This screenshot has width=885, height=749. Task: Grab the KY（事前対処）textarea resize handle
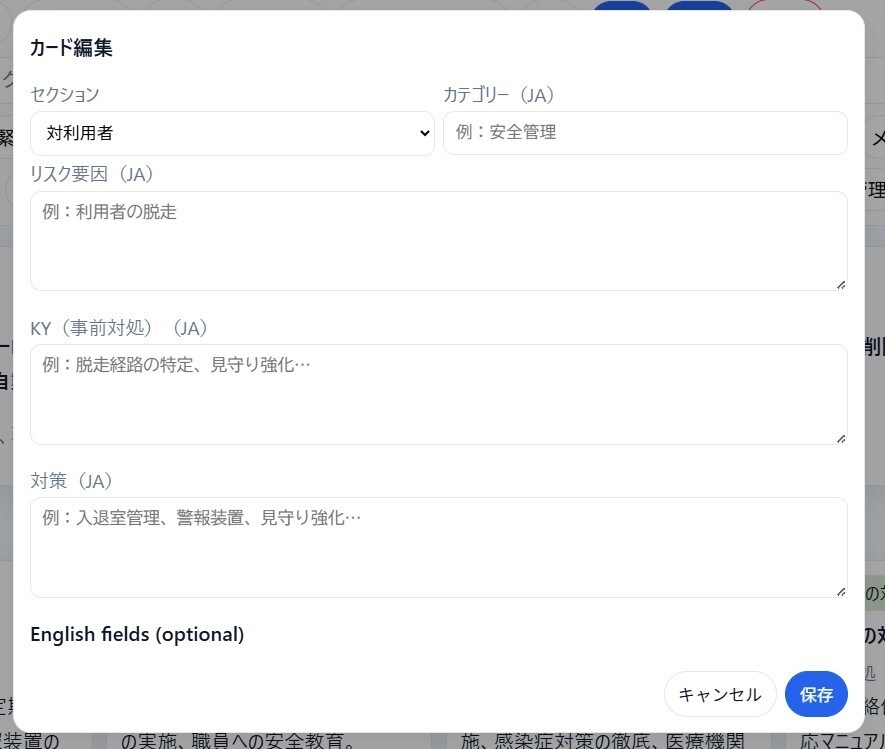tap(841, 439)
